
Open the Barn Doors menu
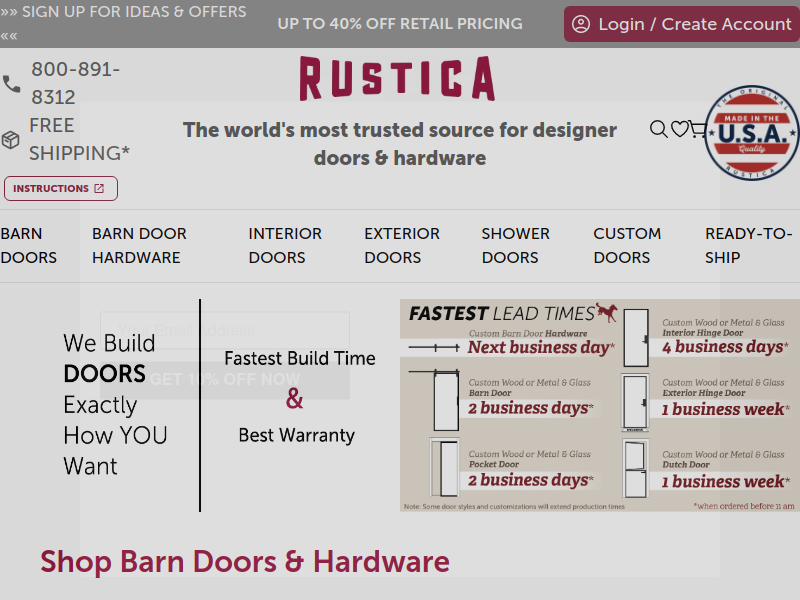click(29, 245)
